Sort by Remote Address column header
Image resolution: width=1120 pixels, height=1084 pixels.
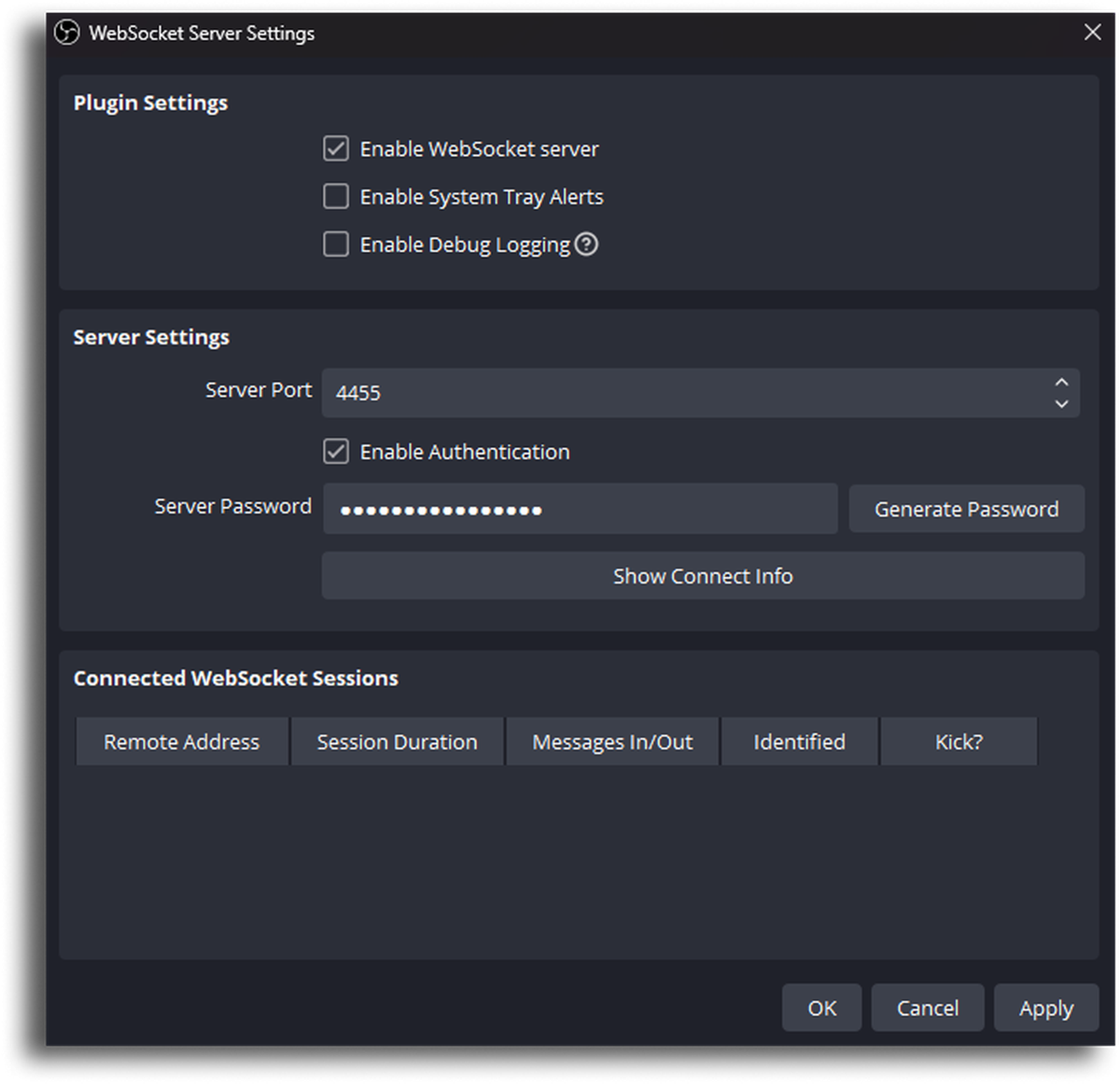tap(182, 741)
